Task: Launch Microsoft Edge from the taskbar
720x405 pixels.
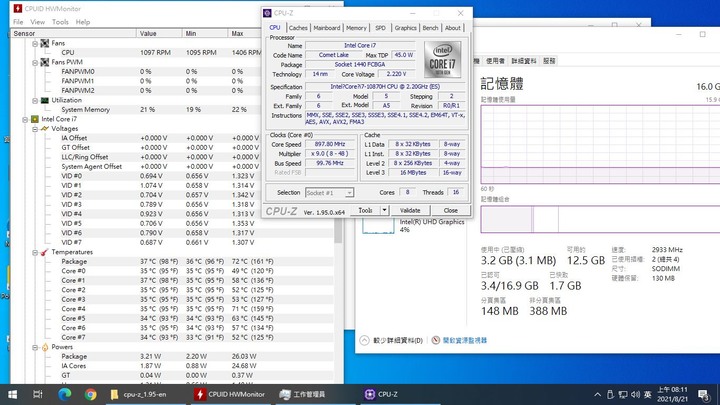Action: (x=65, y=394)
